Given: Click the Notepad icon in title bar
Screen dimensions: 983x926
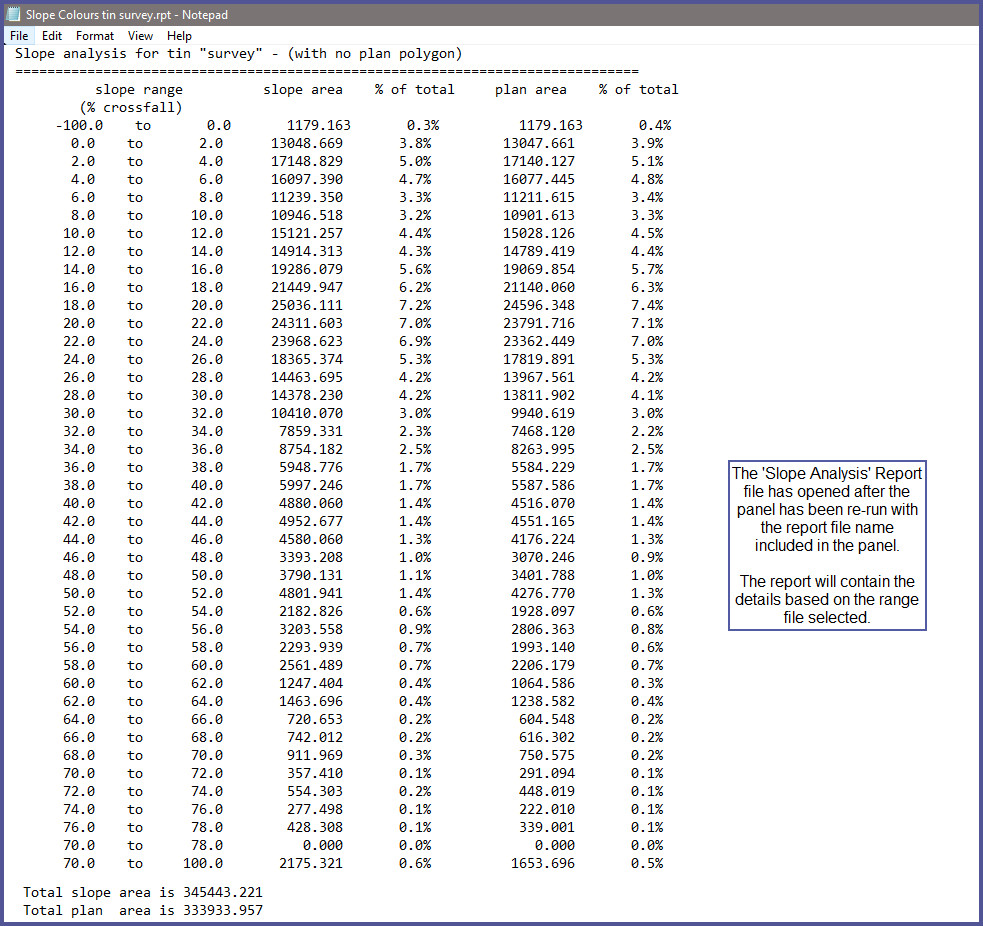Looking at the screenshot, I should (14, 14).
